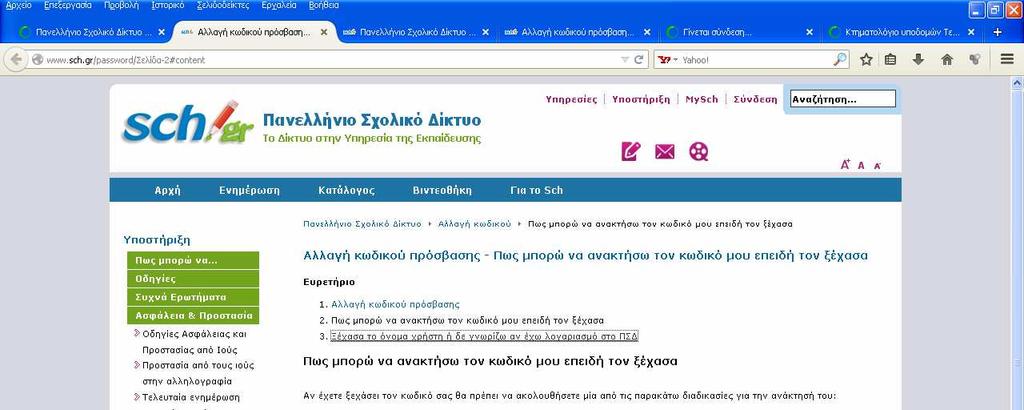Image resolution: width=1024 pixels, height=410 pixels.
Task: Open the Σύνδεση login link
Action: (756, 100)
